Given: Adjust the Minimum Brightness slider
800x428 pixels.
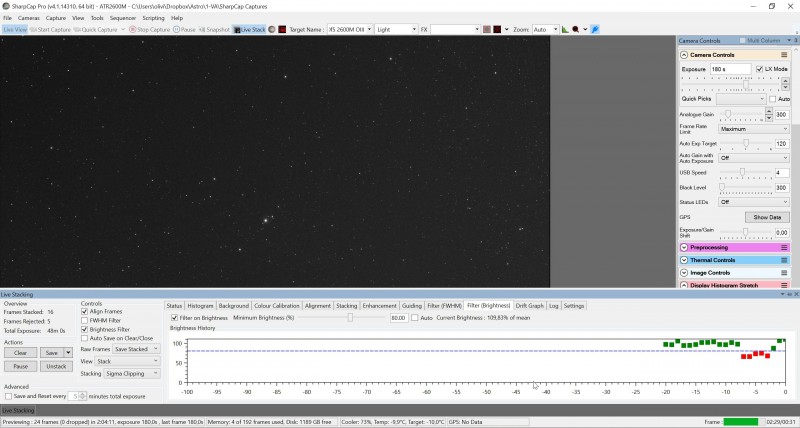Looking at the screenshot, I should pyautogui.click(x=350, y=318).
